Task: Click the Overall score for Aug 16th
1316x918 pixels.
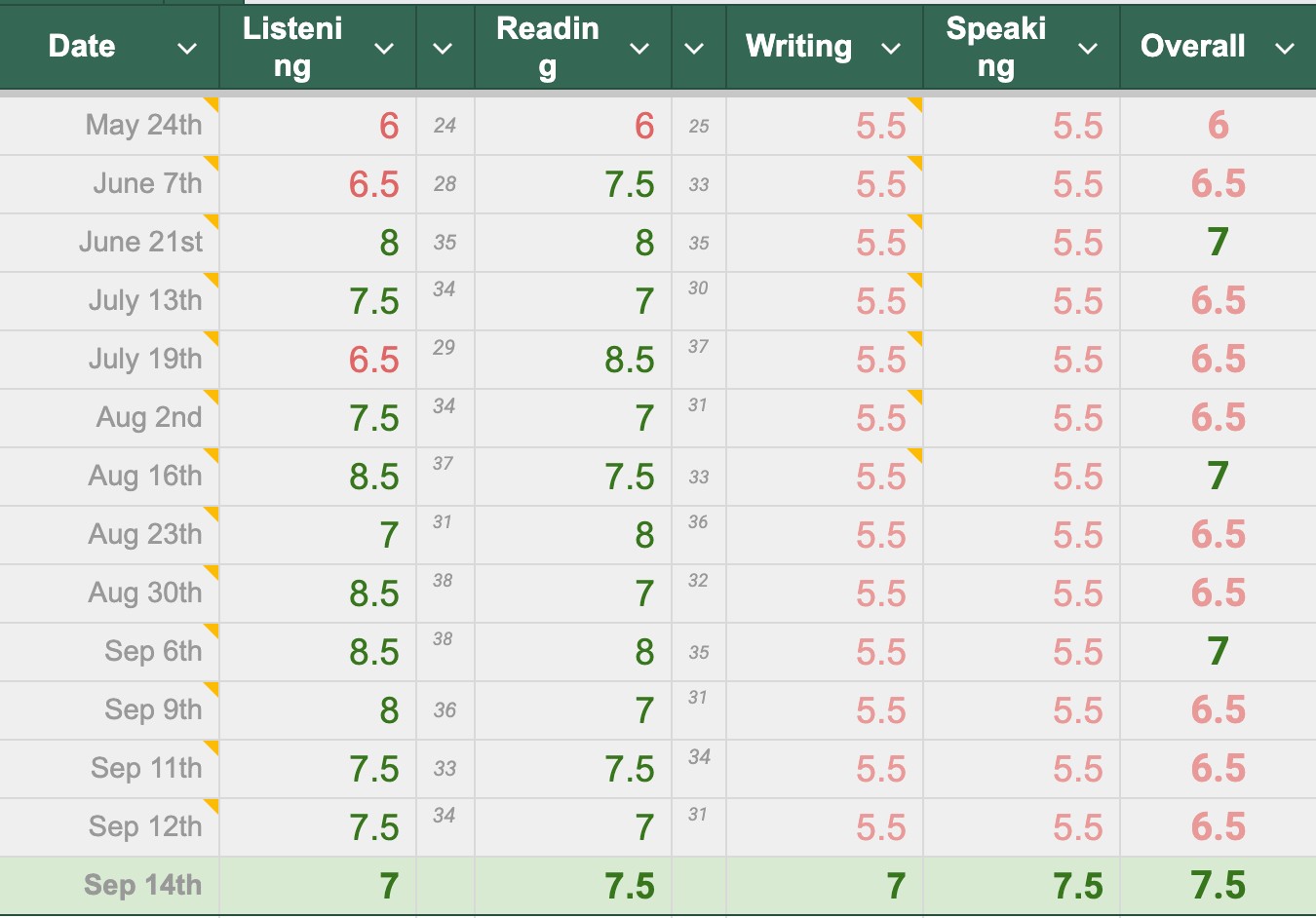Action: (x=1217, y=477)
